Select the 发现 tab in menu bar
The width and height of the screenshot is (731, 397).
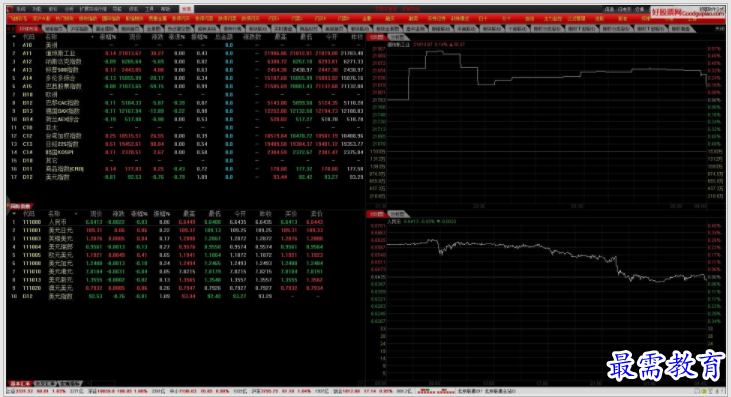click(x=186, y=9)
